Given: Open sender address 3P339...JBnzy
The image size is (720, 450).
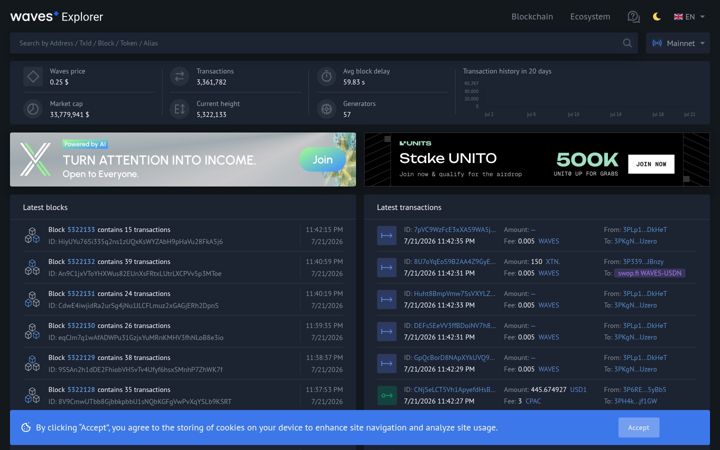Looking at the screenshot, I should point(643,262).
